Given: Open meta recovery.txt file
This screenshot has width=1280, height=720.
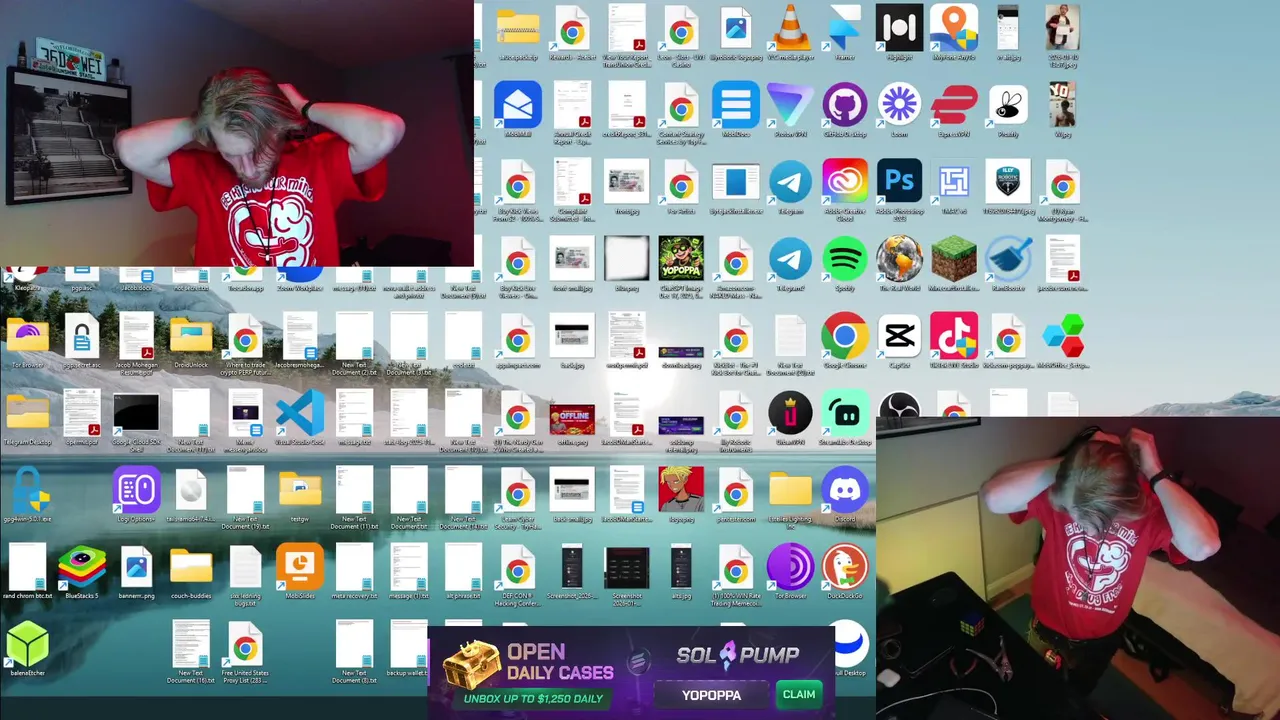Looking at the screenshot, I should (354, 568).
